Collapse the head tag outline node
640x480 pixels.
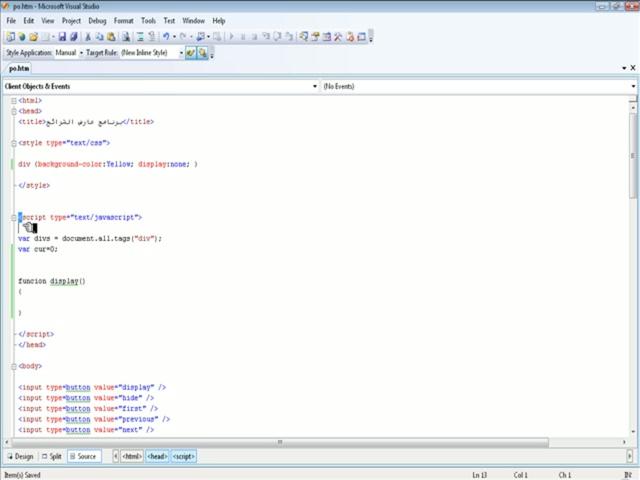[14, 111]
